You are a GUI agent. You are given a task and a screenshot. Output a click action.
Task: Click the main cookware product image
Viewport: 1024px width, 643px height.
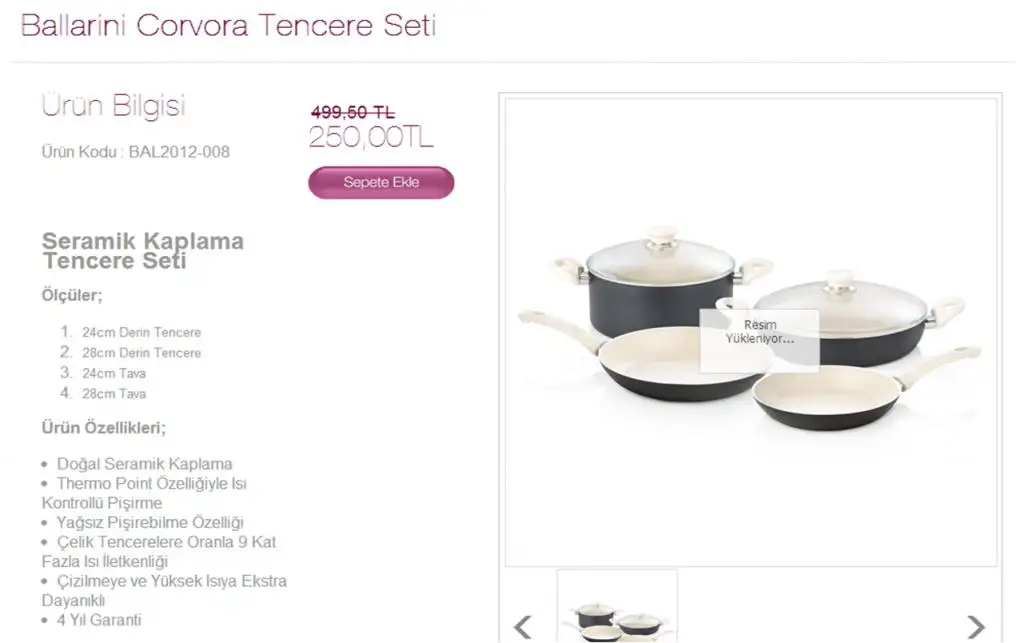(x=750, y=332)
